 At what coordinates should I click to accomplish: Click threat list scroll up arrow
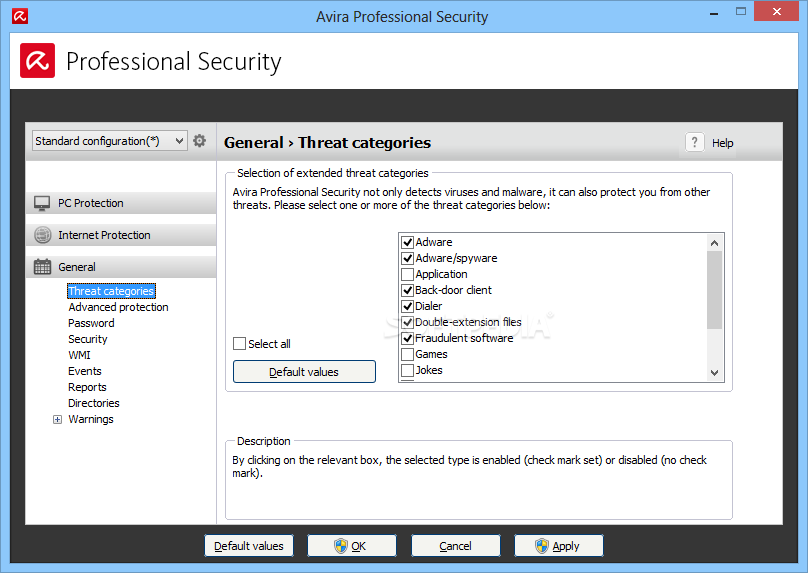(714, 243)
